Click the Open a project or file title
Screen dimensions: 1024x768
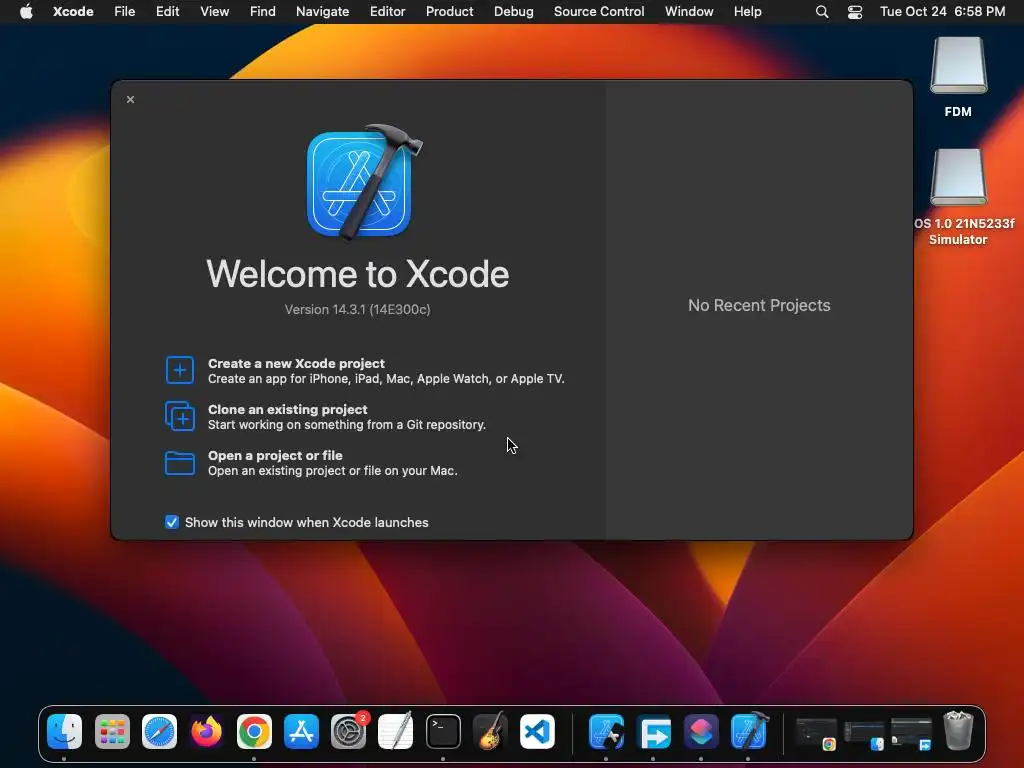pos(275,455)
